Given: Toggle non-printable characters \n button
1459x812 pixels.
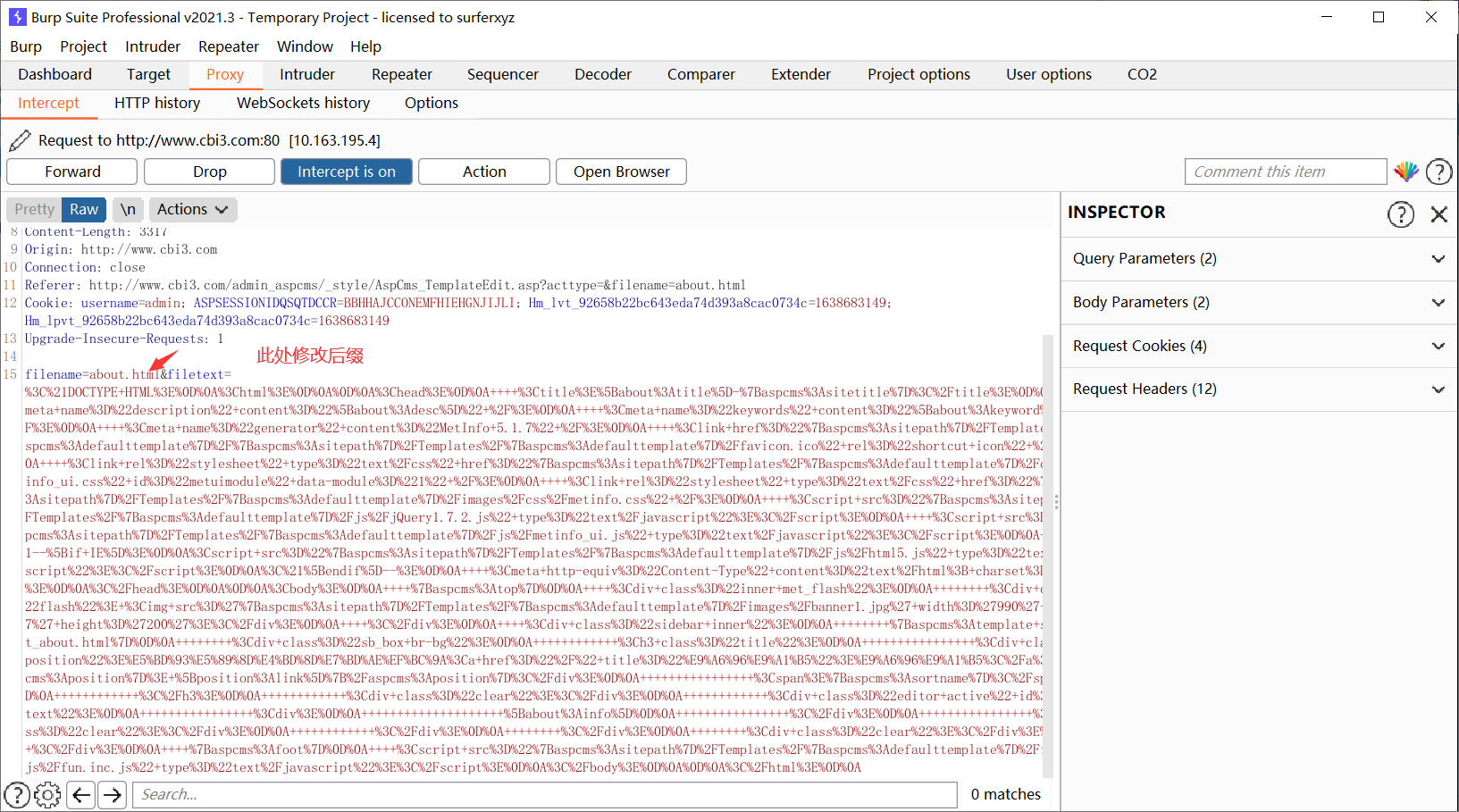Looking at the screenshot, I should [x=128, y=209].
